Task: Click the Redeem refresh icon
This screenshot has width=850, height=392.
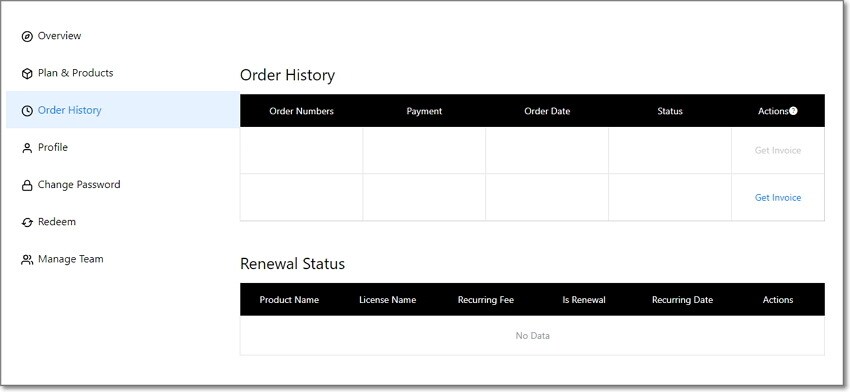Action: click(27, 222)
